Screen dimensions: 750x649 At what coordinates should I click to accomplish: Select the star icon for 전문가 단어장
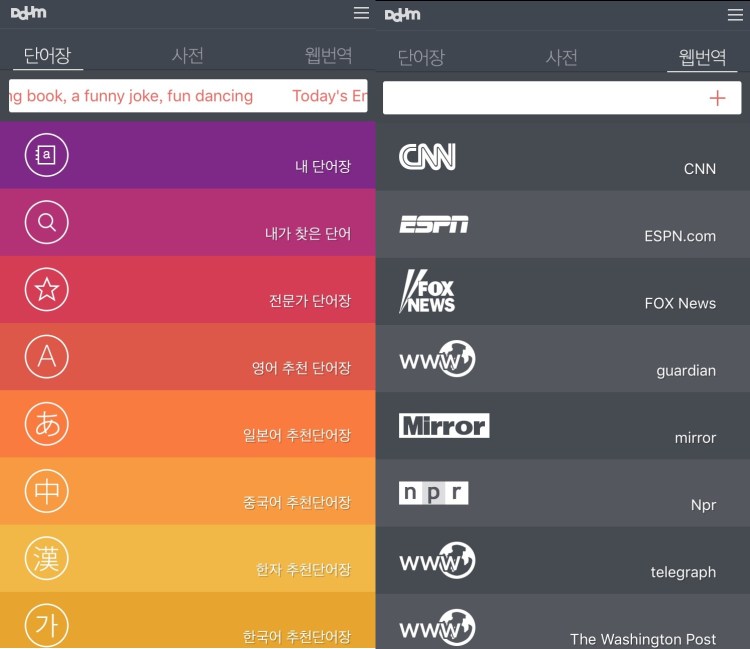[47, 290]
